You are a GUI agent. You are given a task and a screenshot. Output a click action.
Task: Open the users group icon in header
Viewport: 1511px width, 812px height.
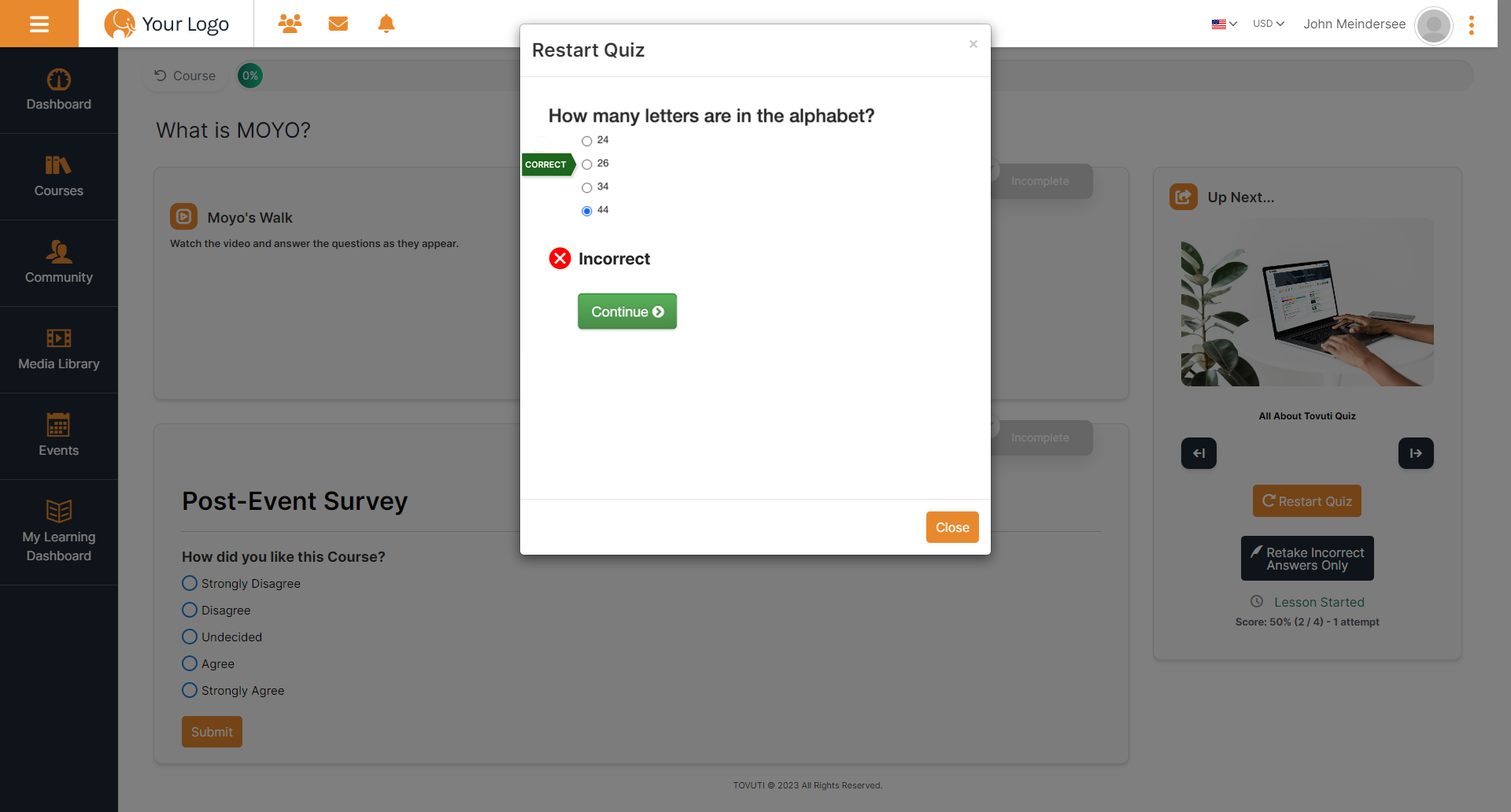(290, 24)
